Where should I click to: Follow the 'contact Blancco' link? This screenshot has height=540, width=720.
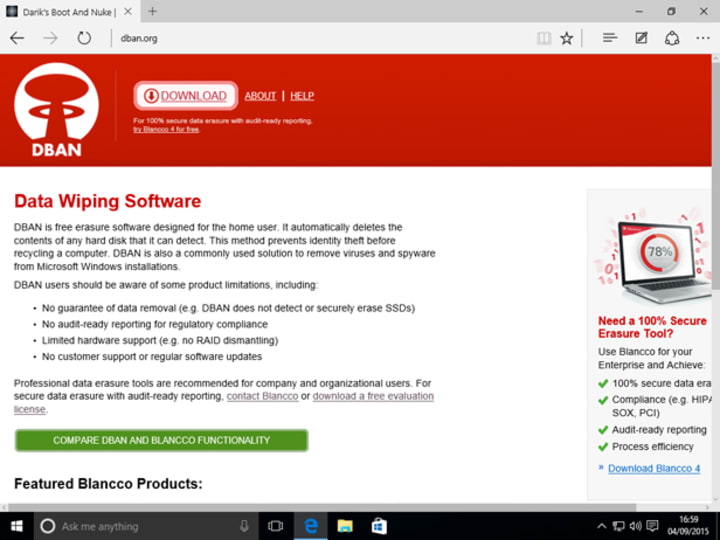point(262,396)
